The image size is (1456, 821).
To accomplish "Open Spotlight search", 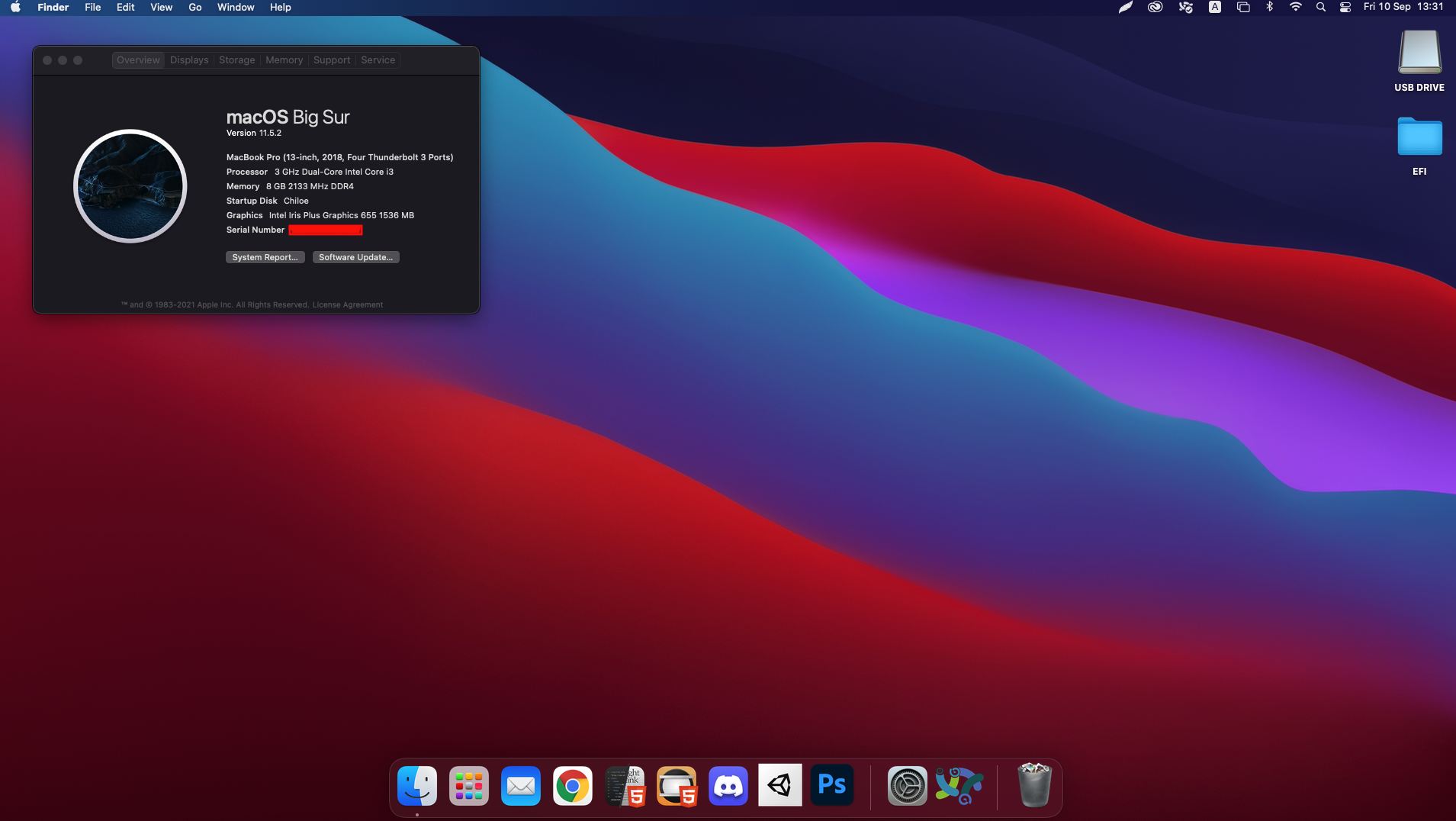I will [x=1321, y=7].
